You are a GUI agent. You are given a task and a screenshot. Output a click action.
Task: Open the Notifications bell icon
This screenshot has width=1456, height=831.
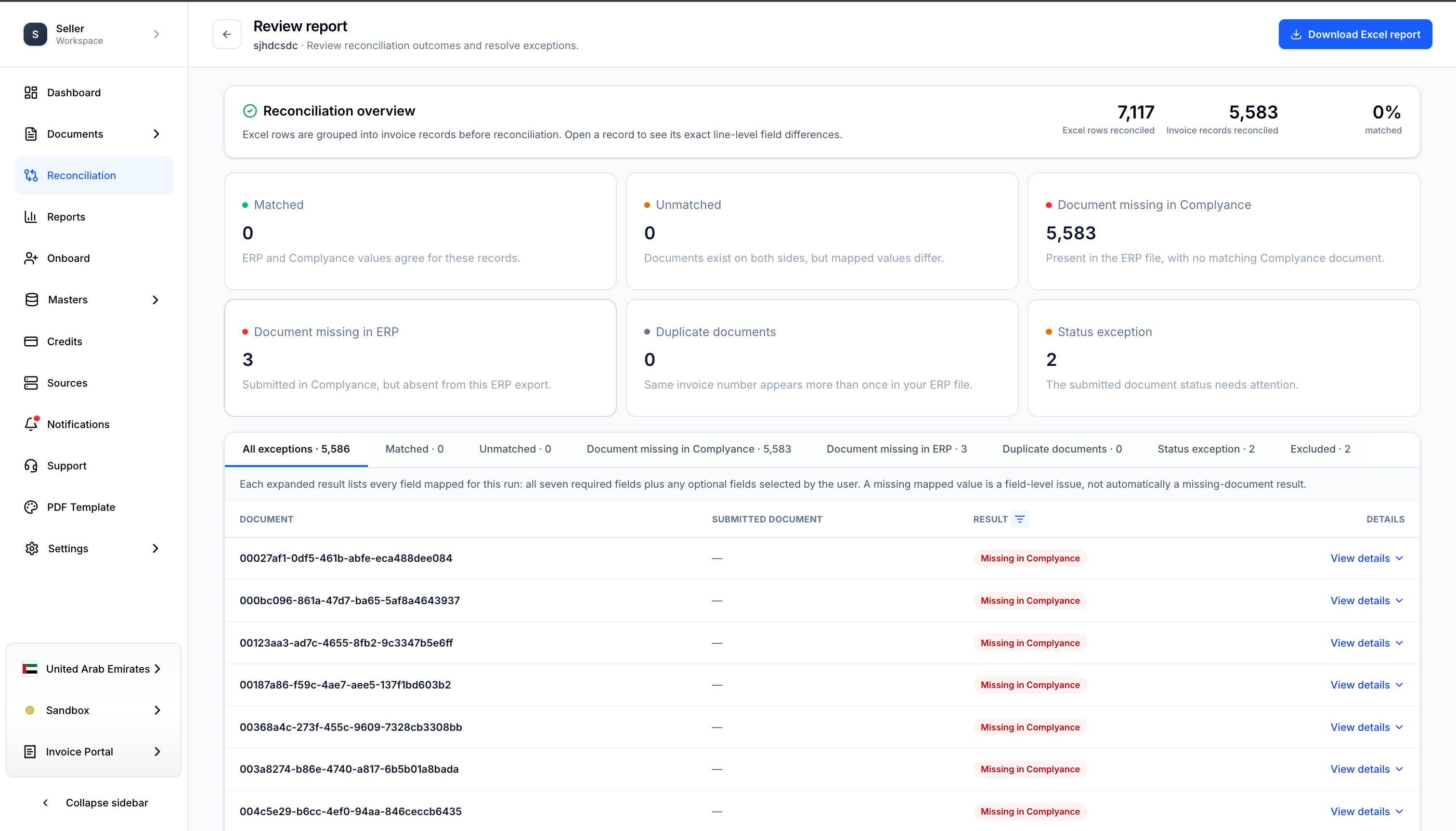[x=31, y=424]
